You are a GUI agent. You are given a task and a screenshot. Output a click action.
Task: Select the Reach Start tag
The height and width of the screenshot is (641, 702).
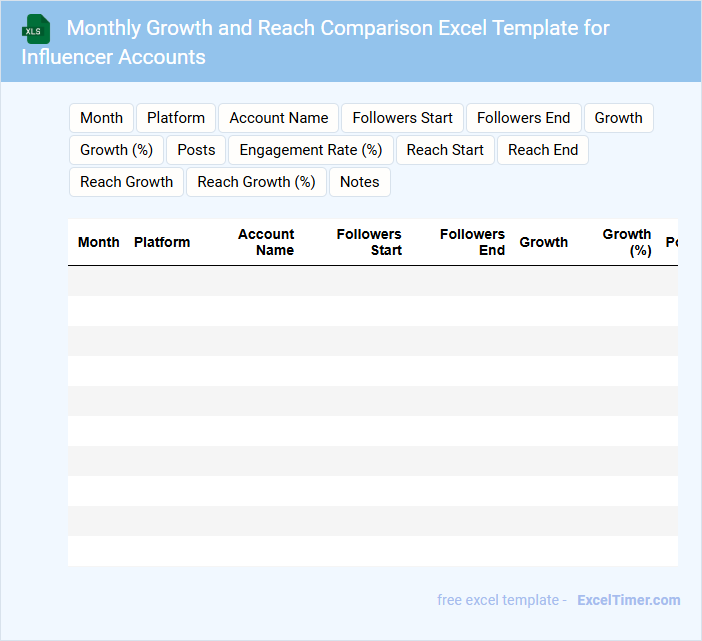click(x=445, y=150)
